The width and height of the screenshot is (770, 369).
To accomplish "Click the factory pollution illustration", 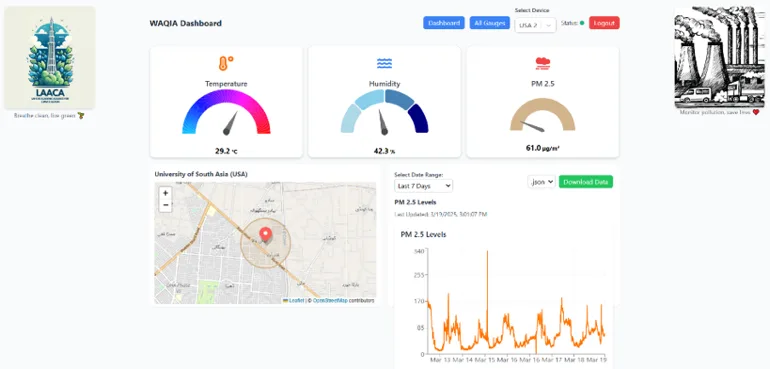I will (x=719, y=57).
